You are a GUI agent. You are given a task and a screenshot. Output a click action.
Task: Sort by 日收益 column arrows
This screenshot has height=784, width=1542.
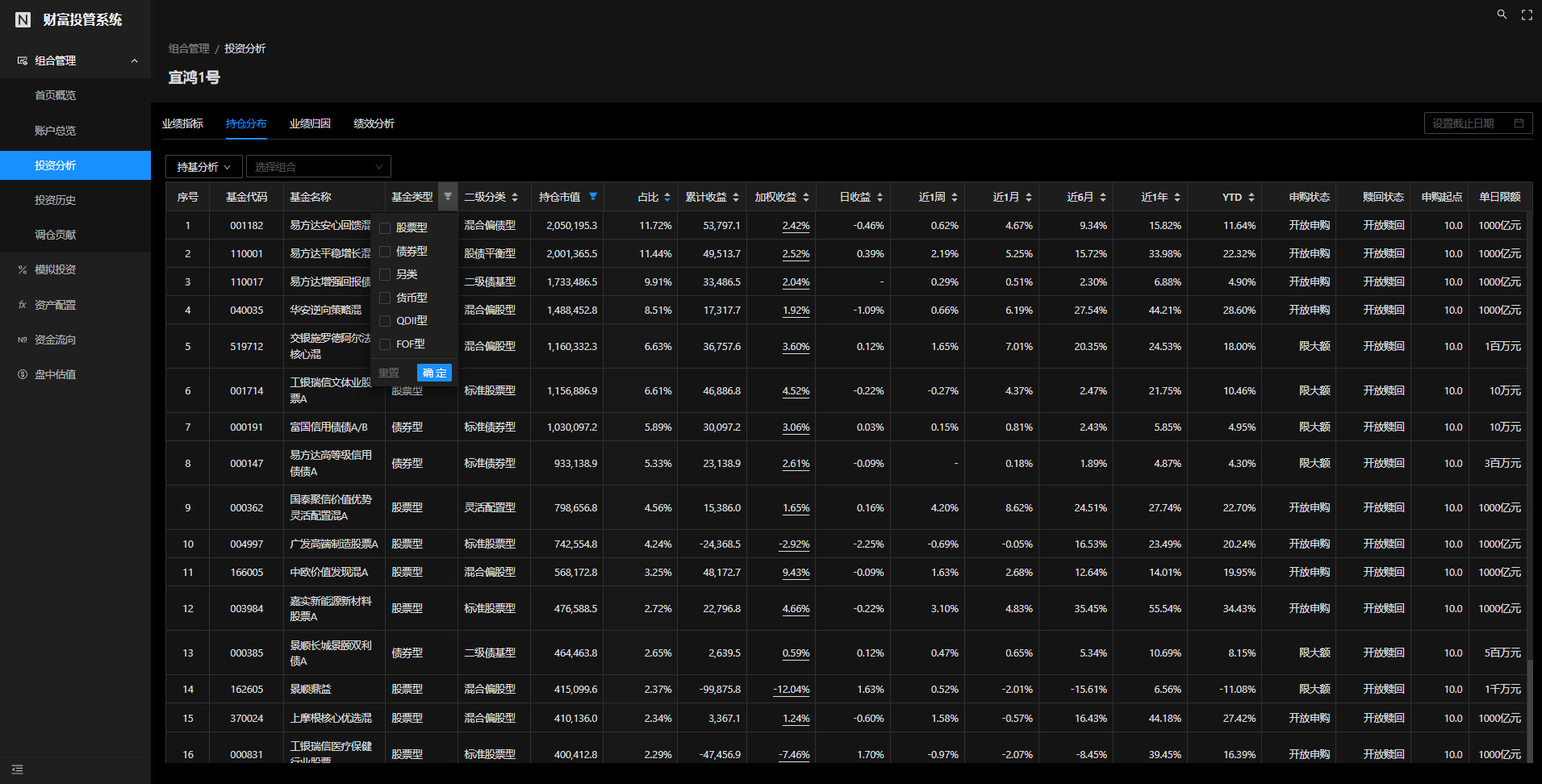(x=880, y=197)
